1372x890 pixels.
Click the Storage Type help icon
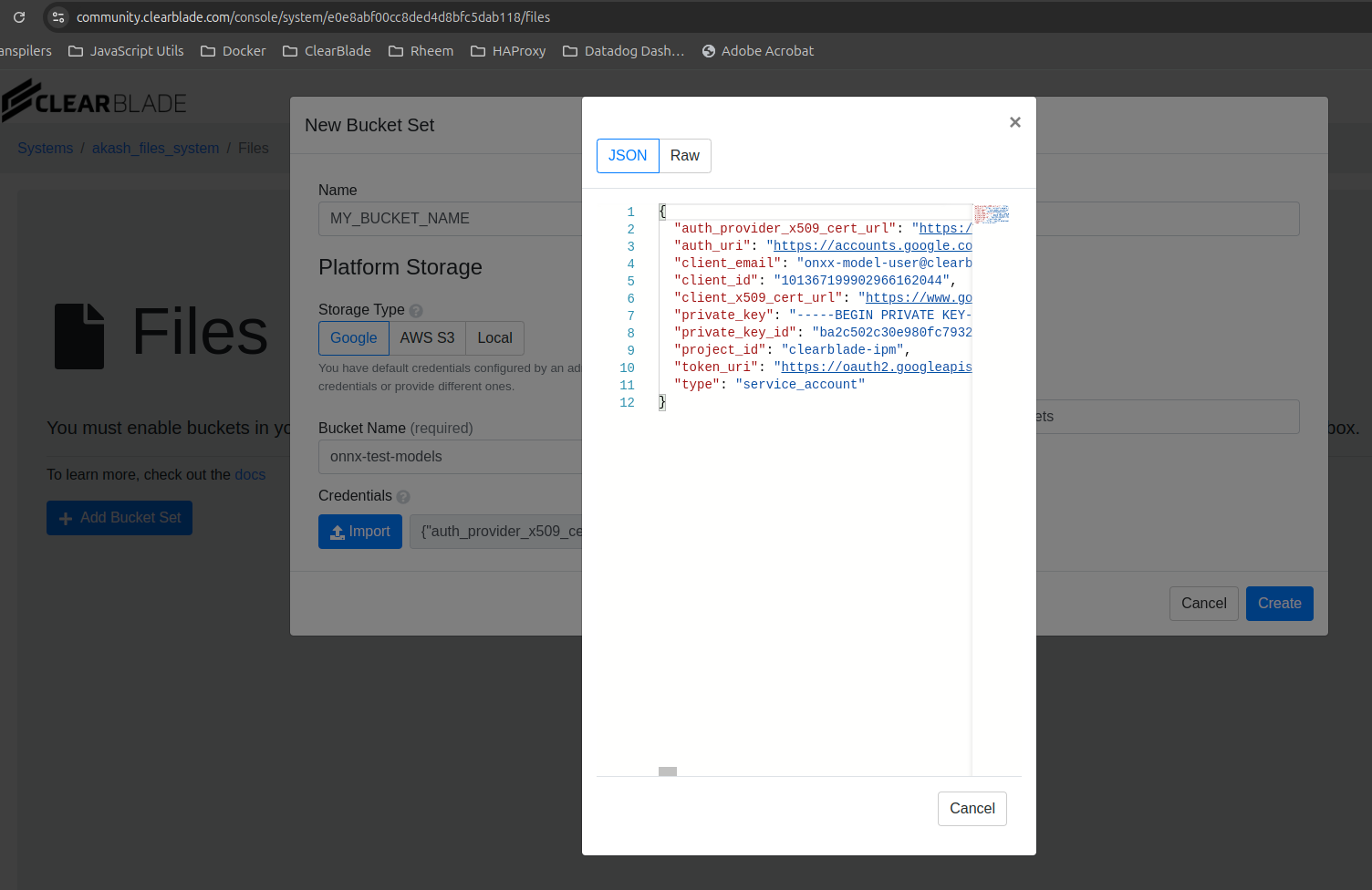(x=416, y=311)
